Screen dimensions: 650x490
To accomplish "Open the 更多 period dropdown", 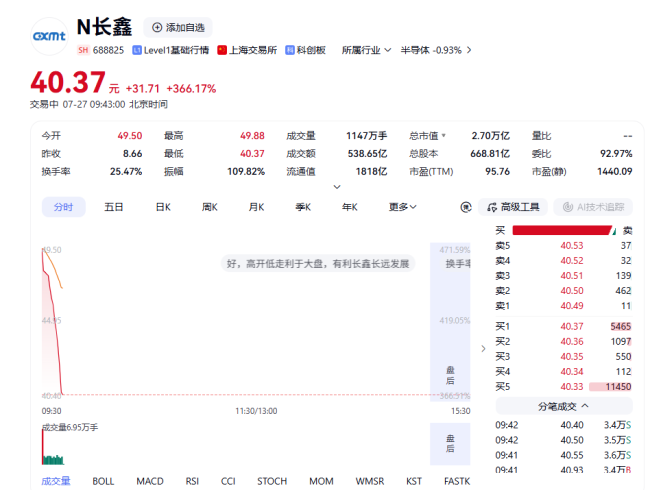I will pyautogui.click(x=402, y=207).
